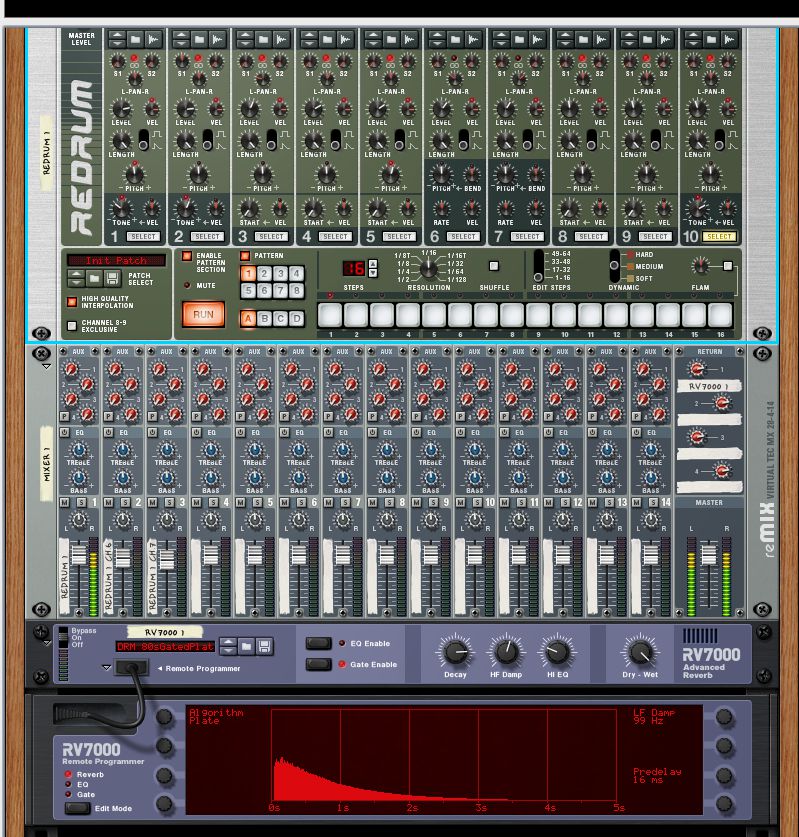799x837 pixels.
Task: Browse sample folder on Redrum channel 8
Action: click(x=583, y=39)
